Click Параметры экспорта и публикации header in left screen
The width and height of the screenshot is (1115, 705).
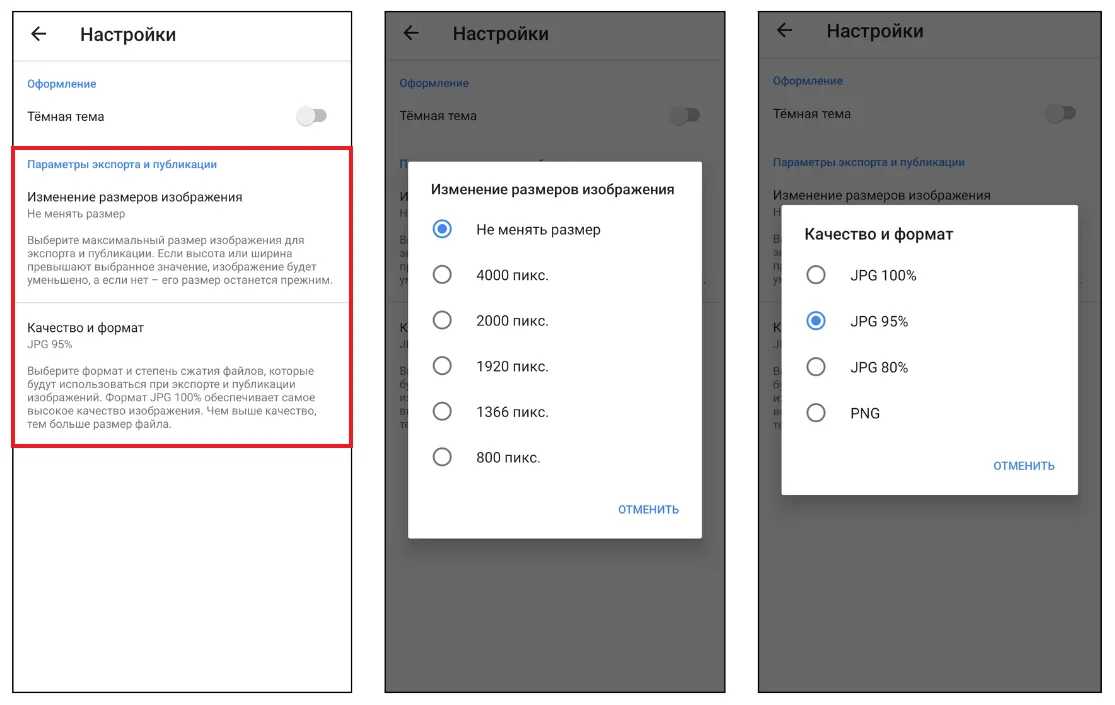(122, 164)
